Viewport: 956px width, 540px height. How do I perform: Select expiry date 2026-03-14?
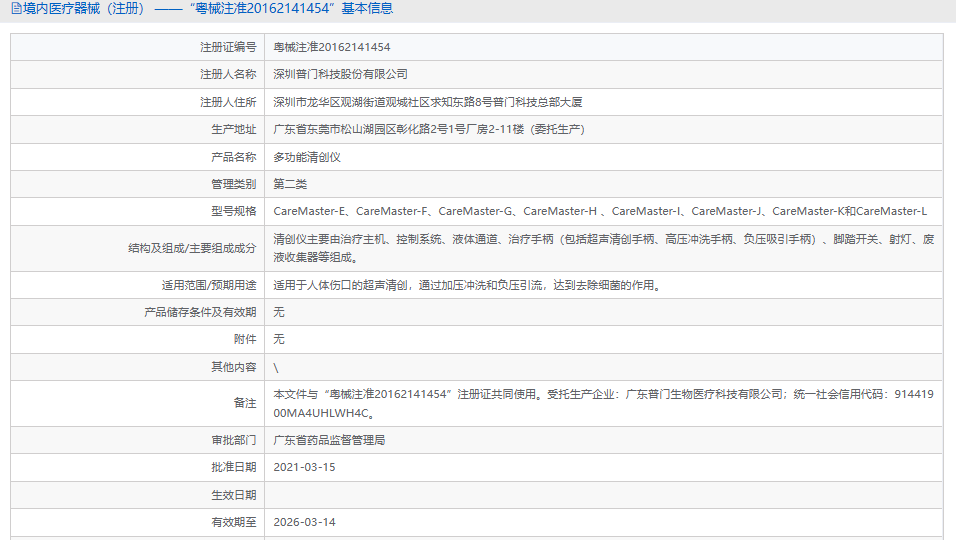pos(304,522)
